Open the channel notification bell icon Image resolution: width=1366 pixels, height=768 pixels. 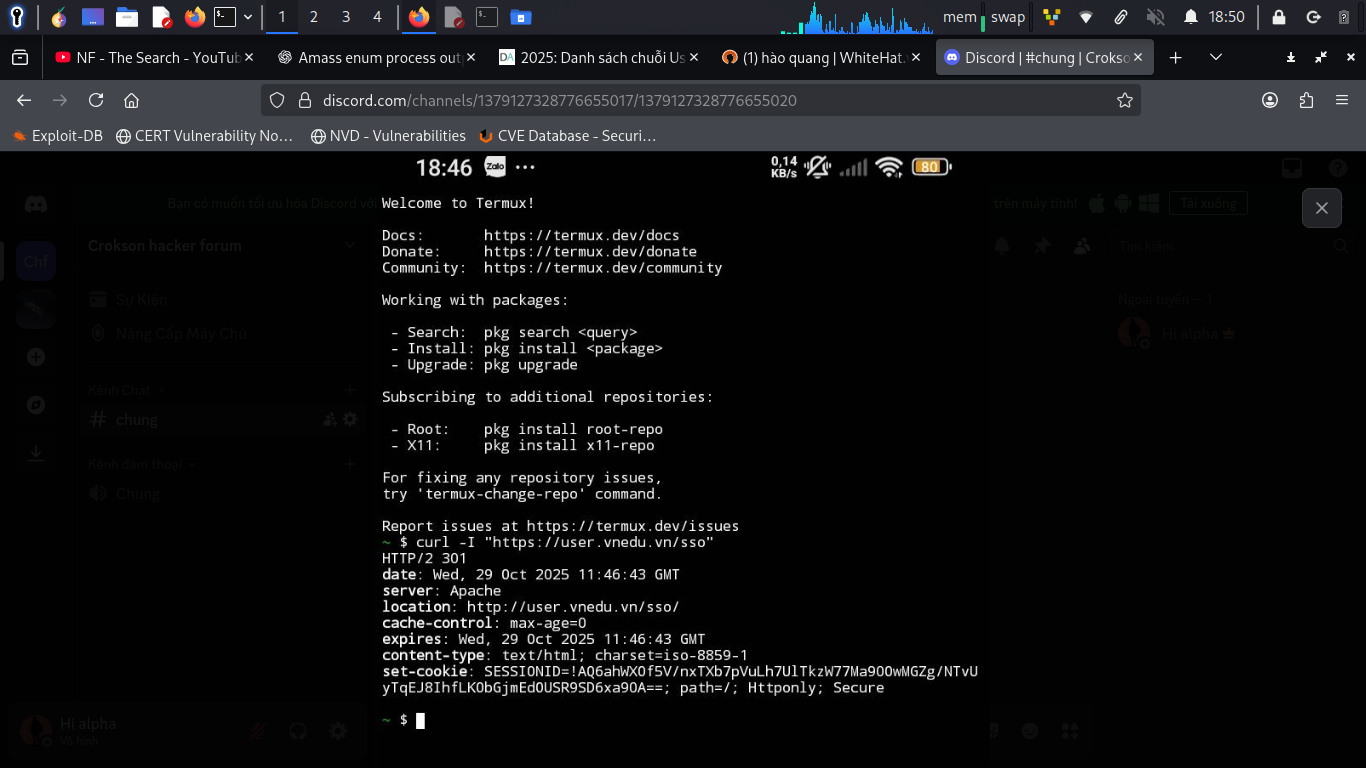1001,245
